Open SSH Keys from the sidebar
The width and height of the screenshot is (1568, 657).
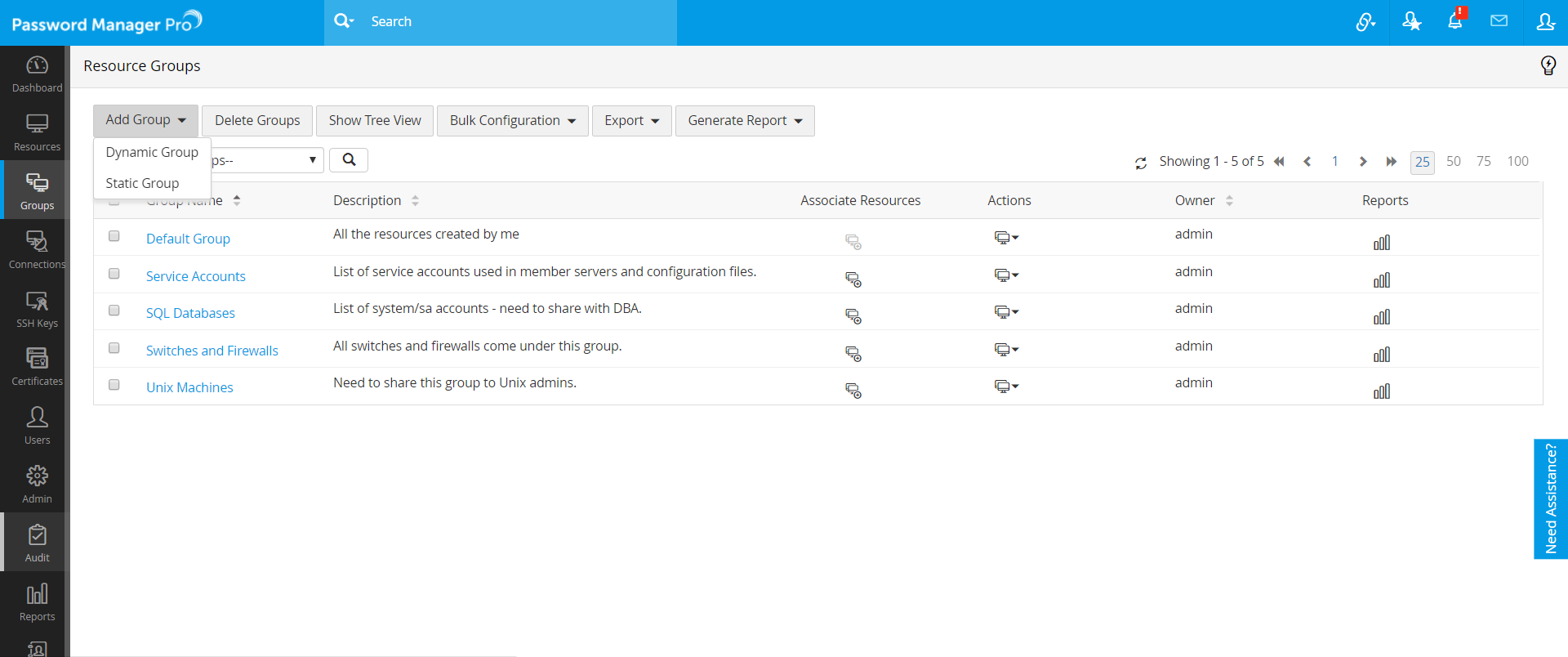[x=37, y=309]
